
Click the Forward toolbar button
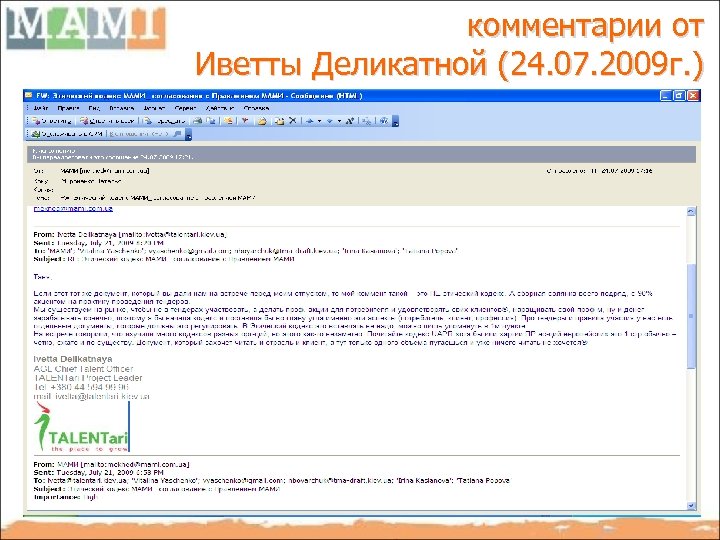click(164, 121)
